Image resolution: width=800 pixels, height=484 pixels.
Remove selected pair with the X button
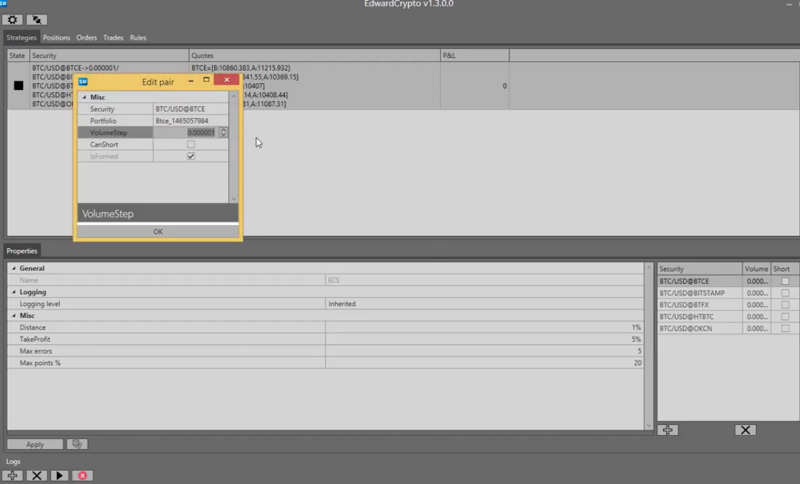tap(744, 429)
